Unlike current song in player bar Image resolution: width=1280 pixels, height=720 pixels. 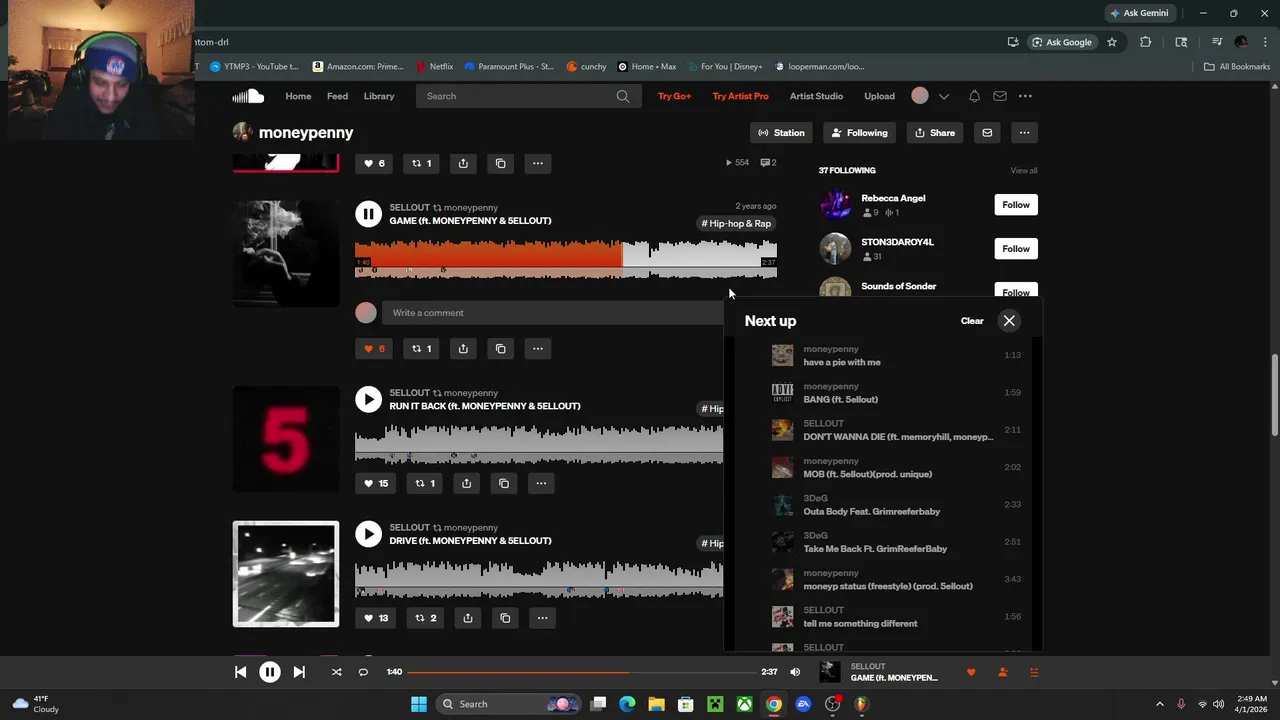click(x=971, y=672)
